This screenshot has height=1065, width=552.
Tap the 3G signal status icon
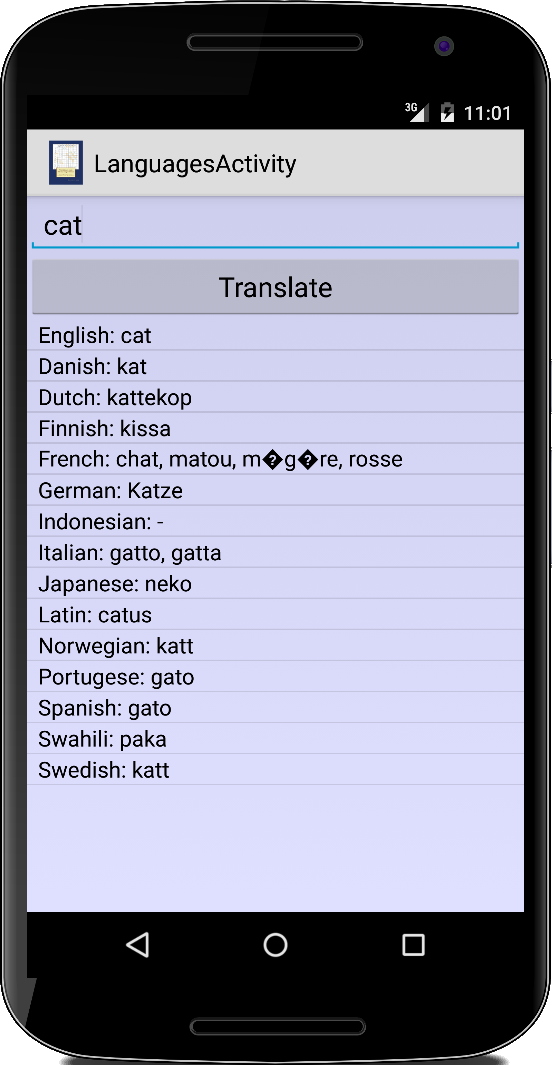(416, 112)
